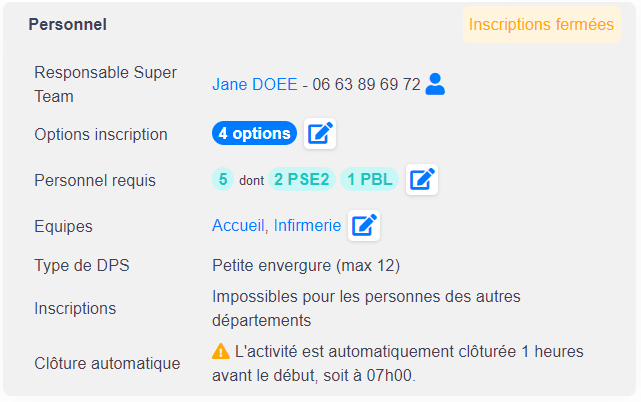Click the user profile icon after phone number
This screenshot has height=402, width=641.
pos(435,84)
